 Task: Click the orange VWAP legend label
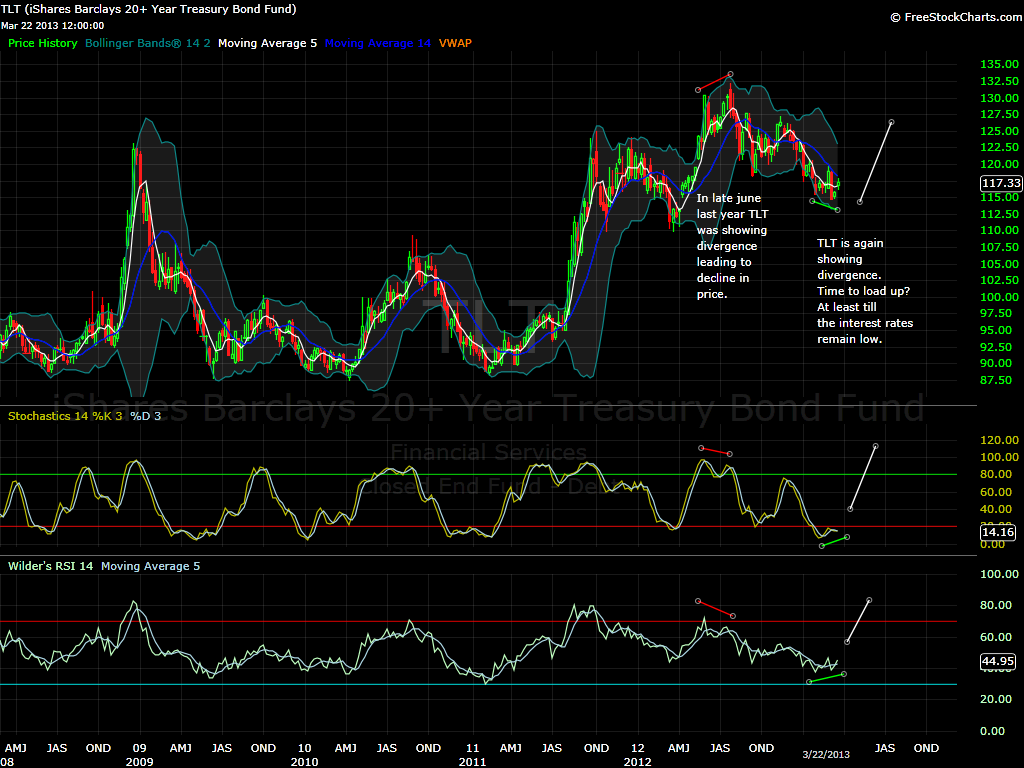pyautogui.click(x=455, y=43)
